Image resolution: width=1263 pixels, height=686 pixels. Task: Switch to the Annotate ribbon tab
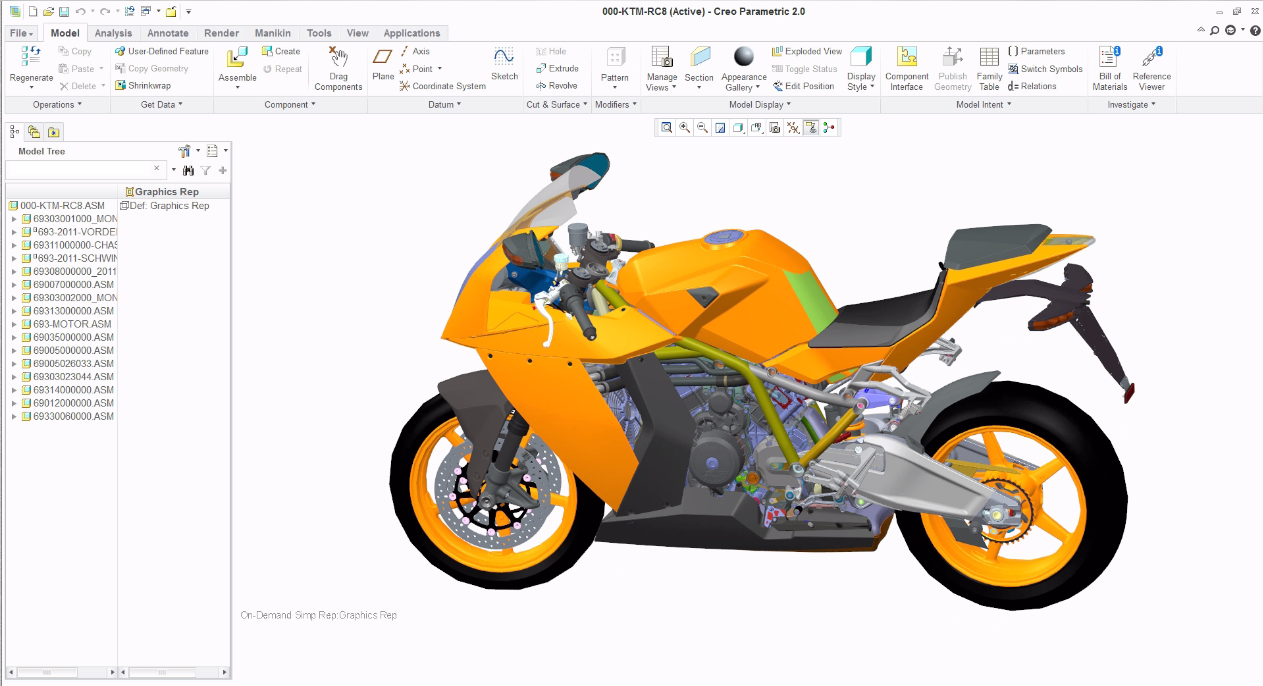coord(167,33)
